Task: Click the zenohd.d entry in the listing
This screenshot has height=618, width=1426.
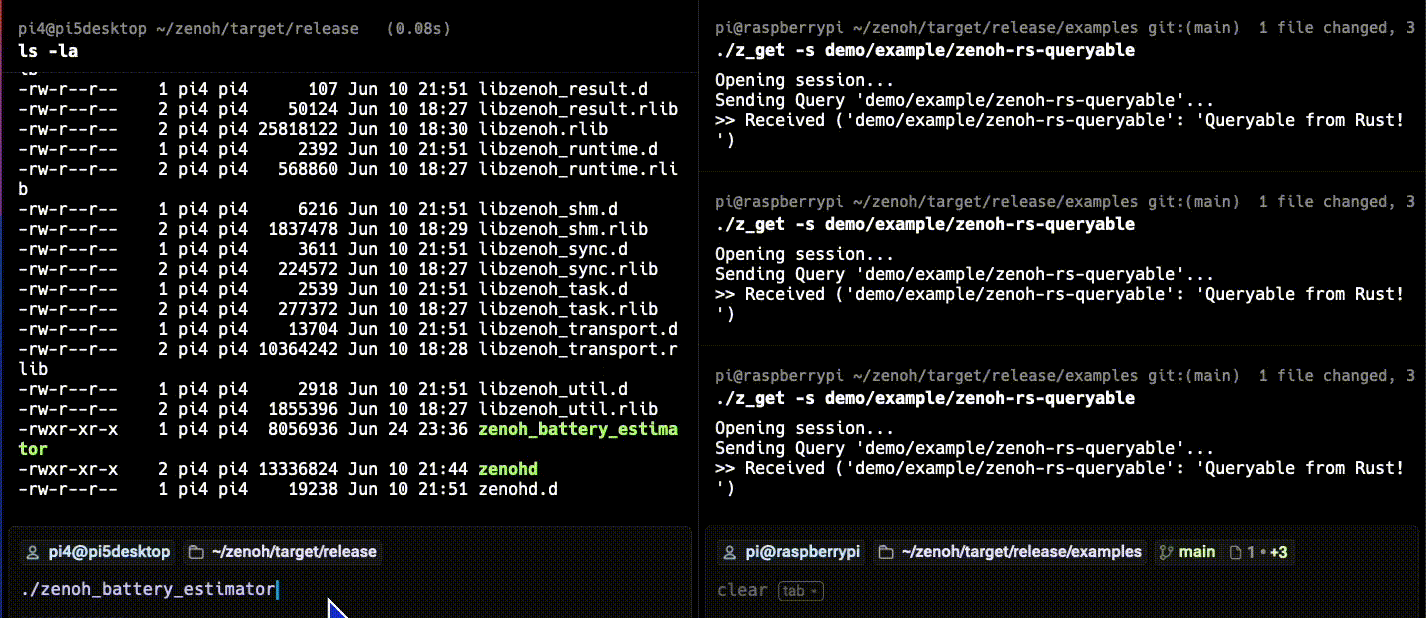Action: 518,489
